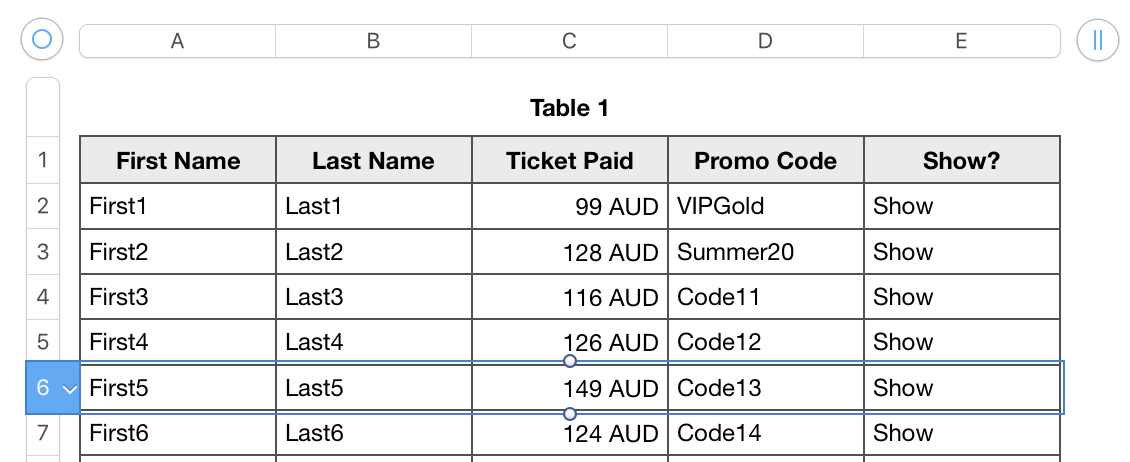The height and width of the screenshot is (462, 1130).
Task: Click the top row selection handle dot
Action: [570, 361]
